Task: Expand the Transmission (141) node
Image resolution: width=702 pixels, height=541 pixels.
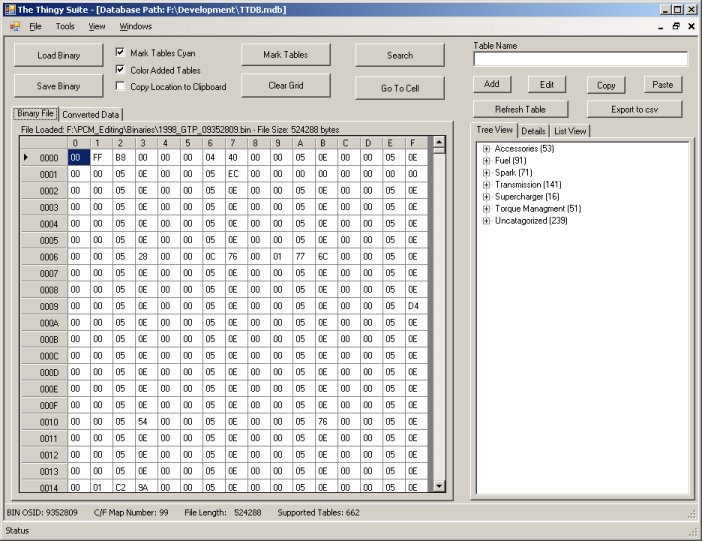Action: 486,185
